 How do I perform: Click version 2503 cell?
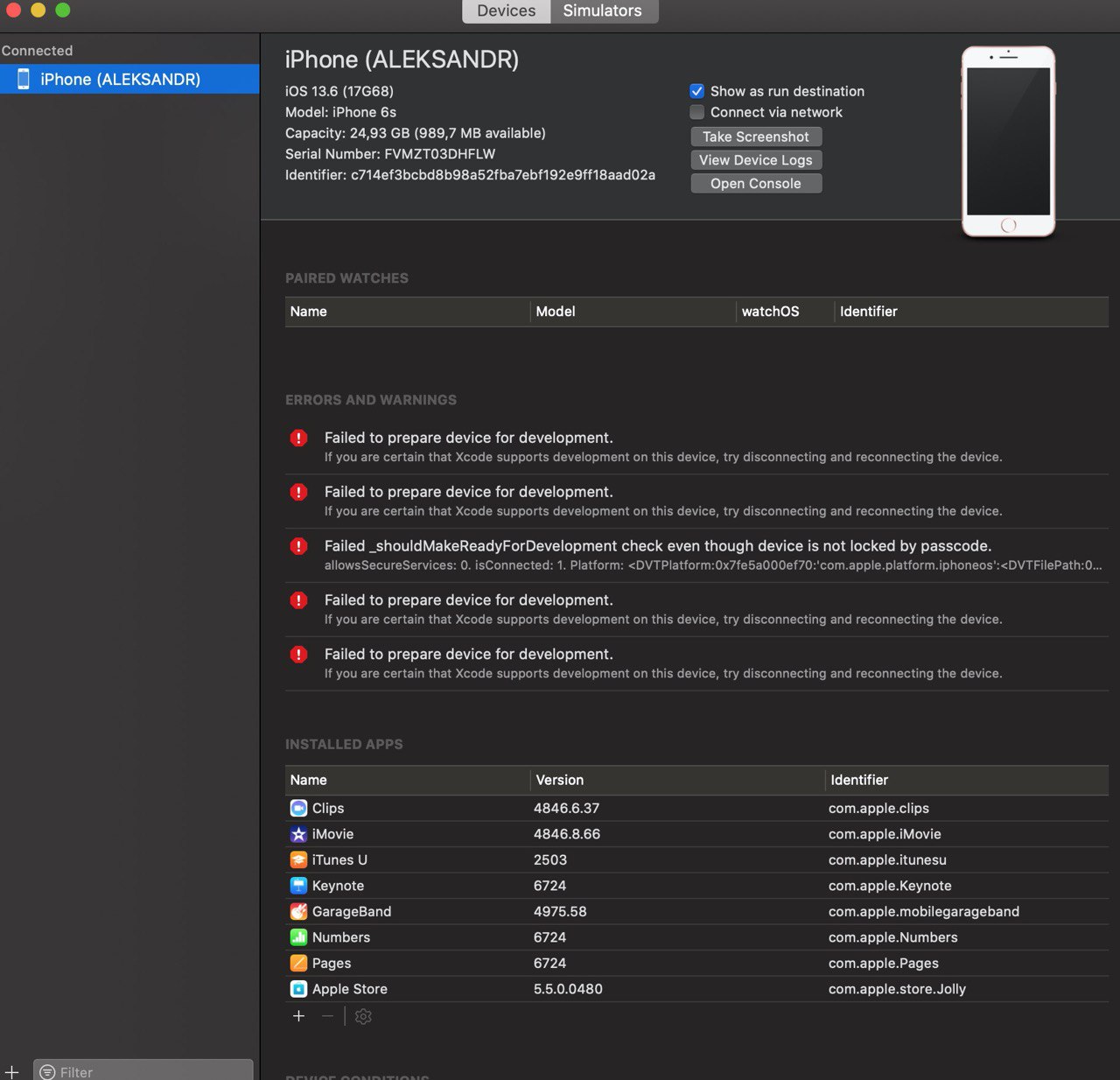[550, 859]
